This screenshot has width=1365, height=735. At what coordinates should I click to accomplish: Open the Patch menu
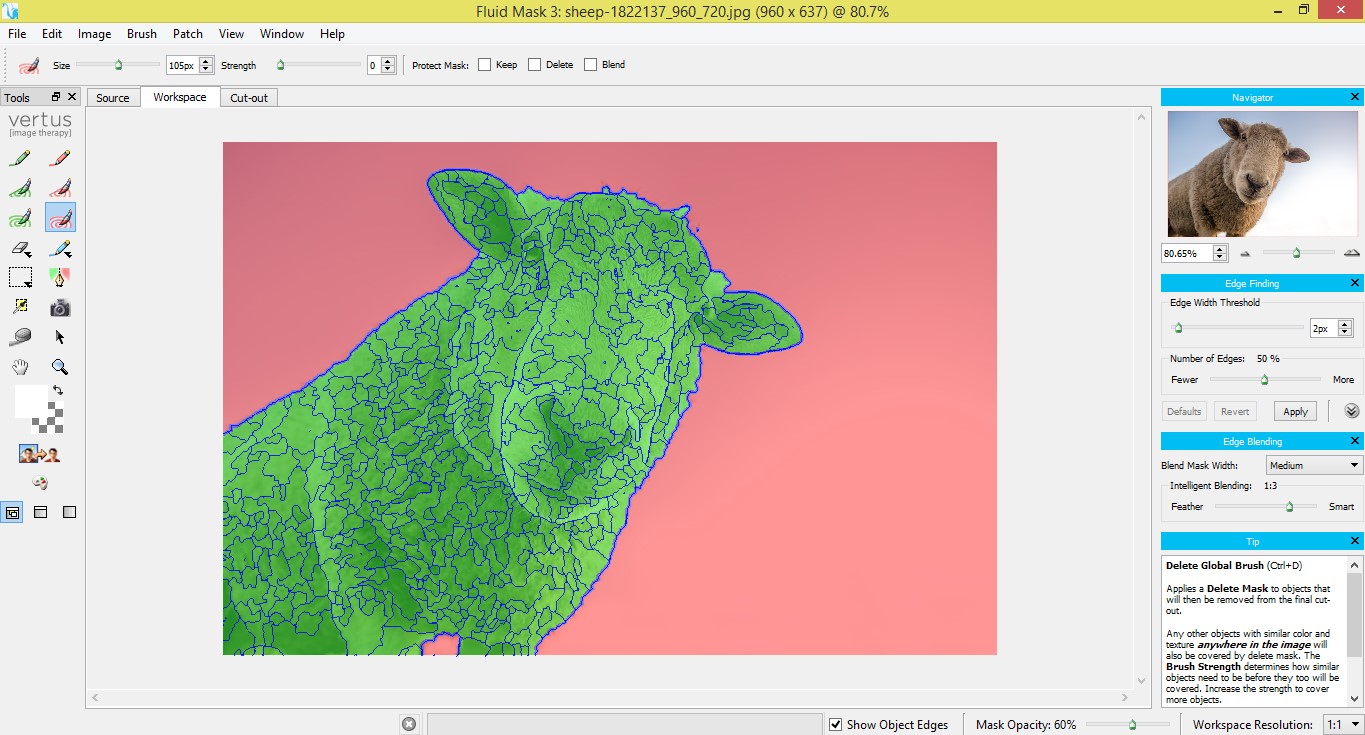point(188,33)
